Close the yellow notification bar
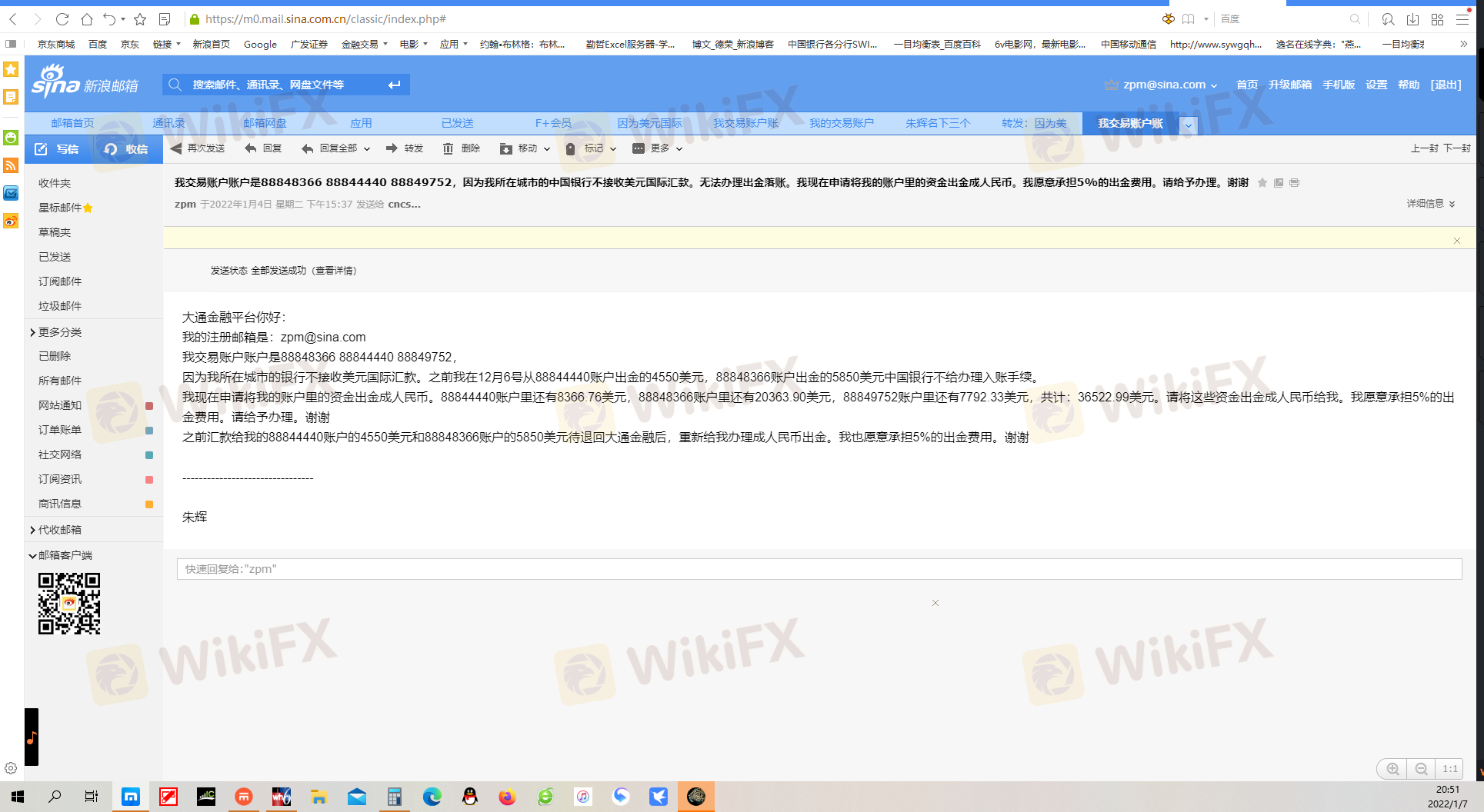 (1457, 241)
